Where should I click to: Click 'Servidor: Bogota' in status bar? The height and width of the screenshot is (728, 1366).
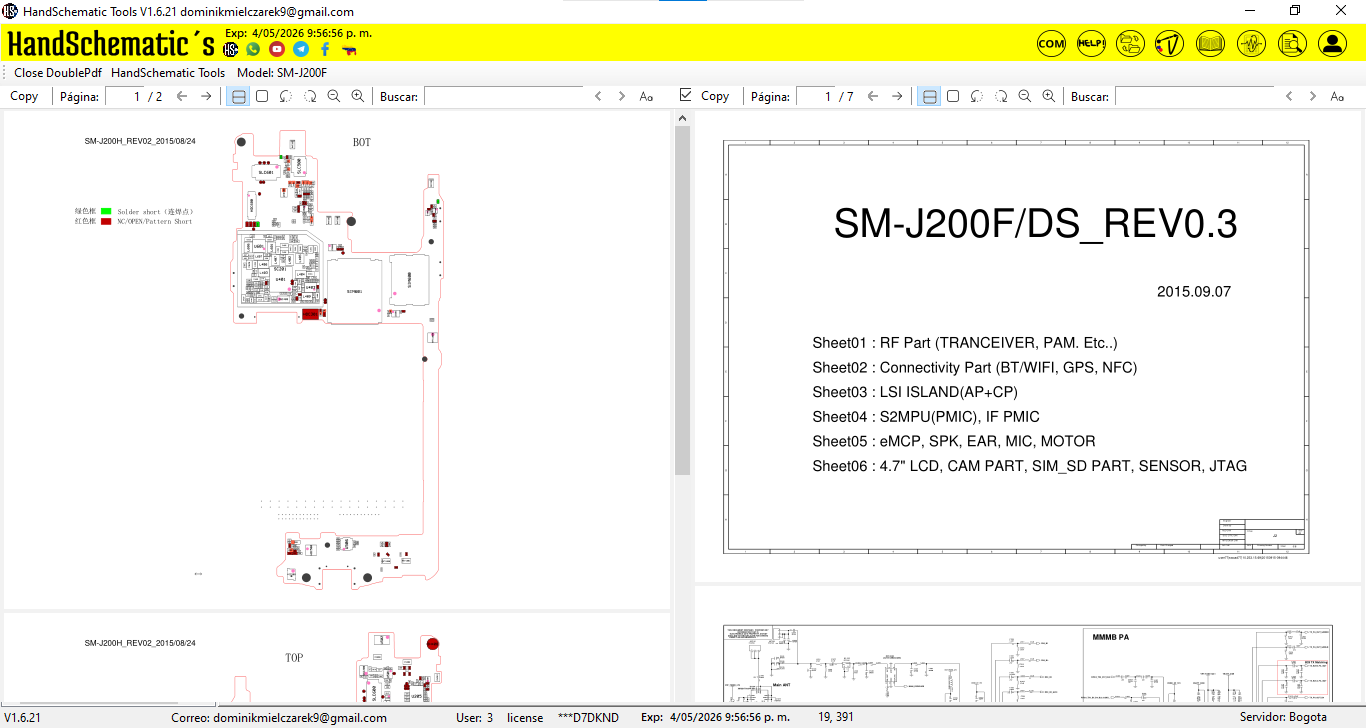click(x=1283, y=717)
